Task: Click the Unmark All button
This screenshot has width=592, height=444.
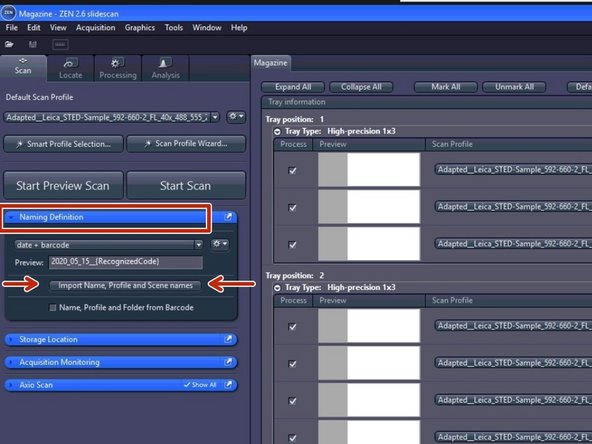Action: point(514,87)
